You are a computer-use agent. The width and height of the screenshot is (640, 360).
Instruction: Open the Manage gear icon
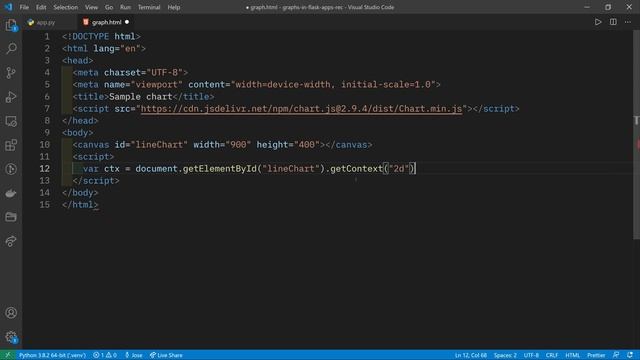(x=11, y=337)
